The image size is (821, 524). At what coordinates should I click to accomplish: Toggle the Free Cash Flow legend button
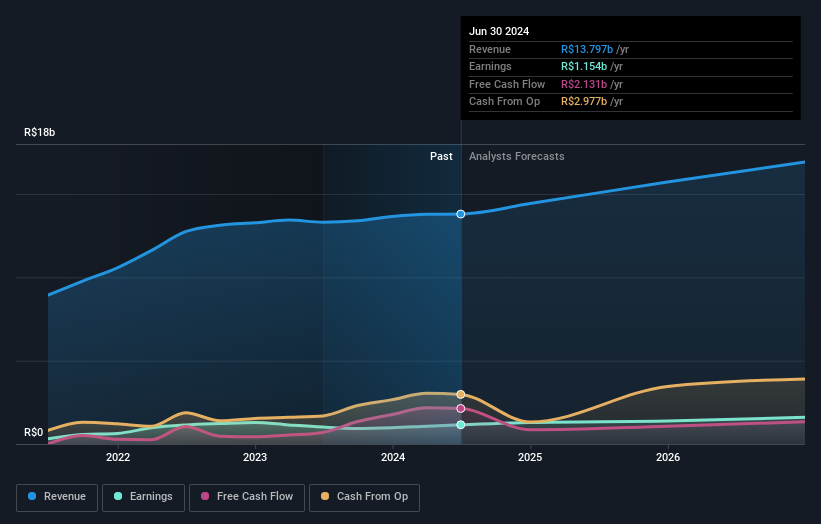pos(247,497)
